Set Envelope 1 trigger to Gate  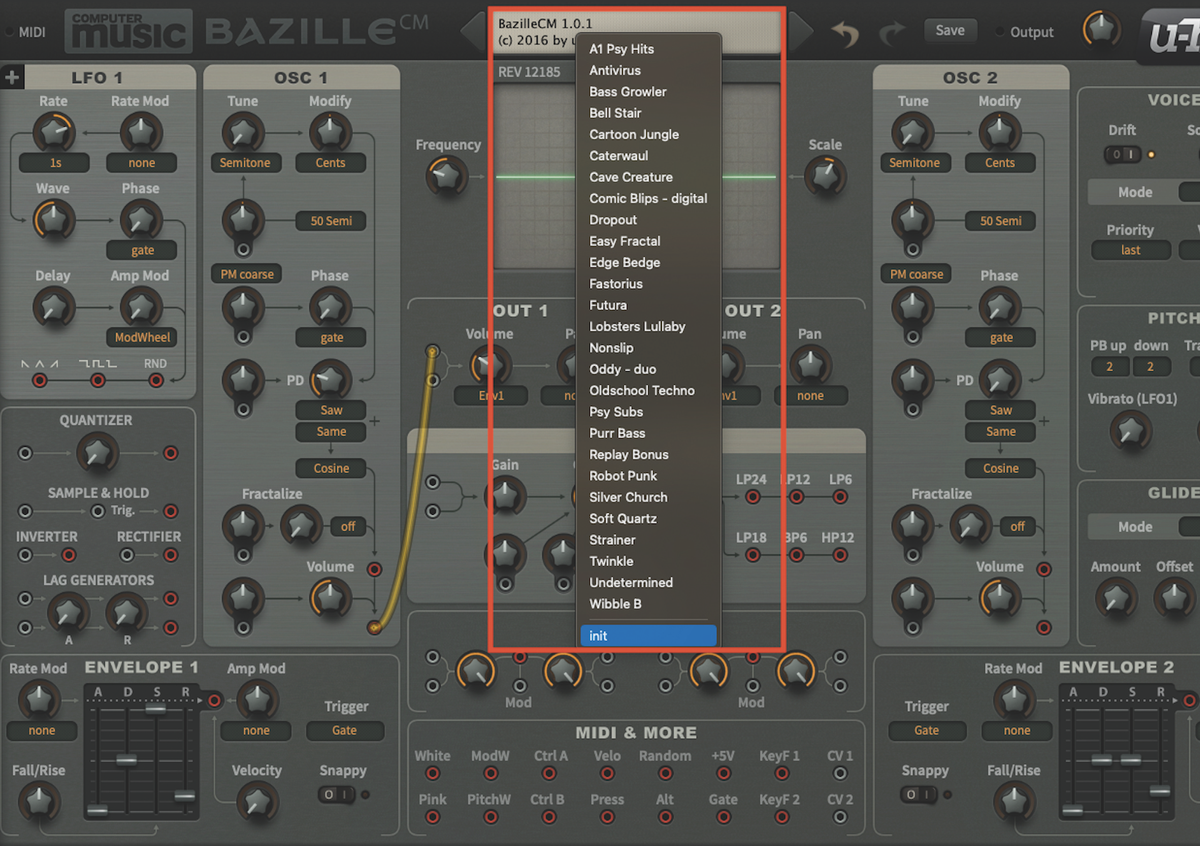[x=345, y=730]
